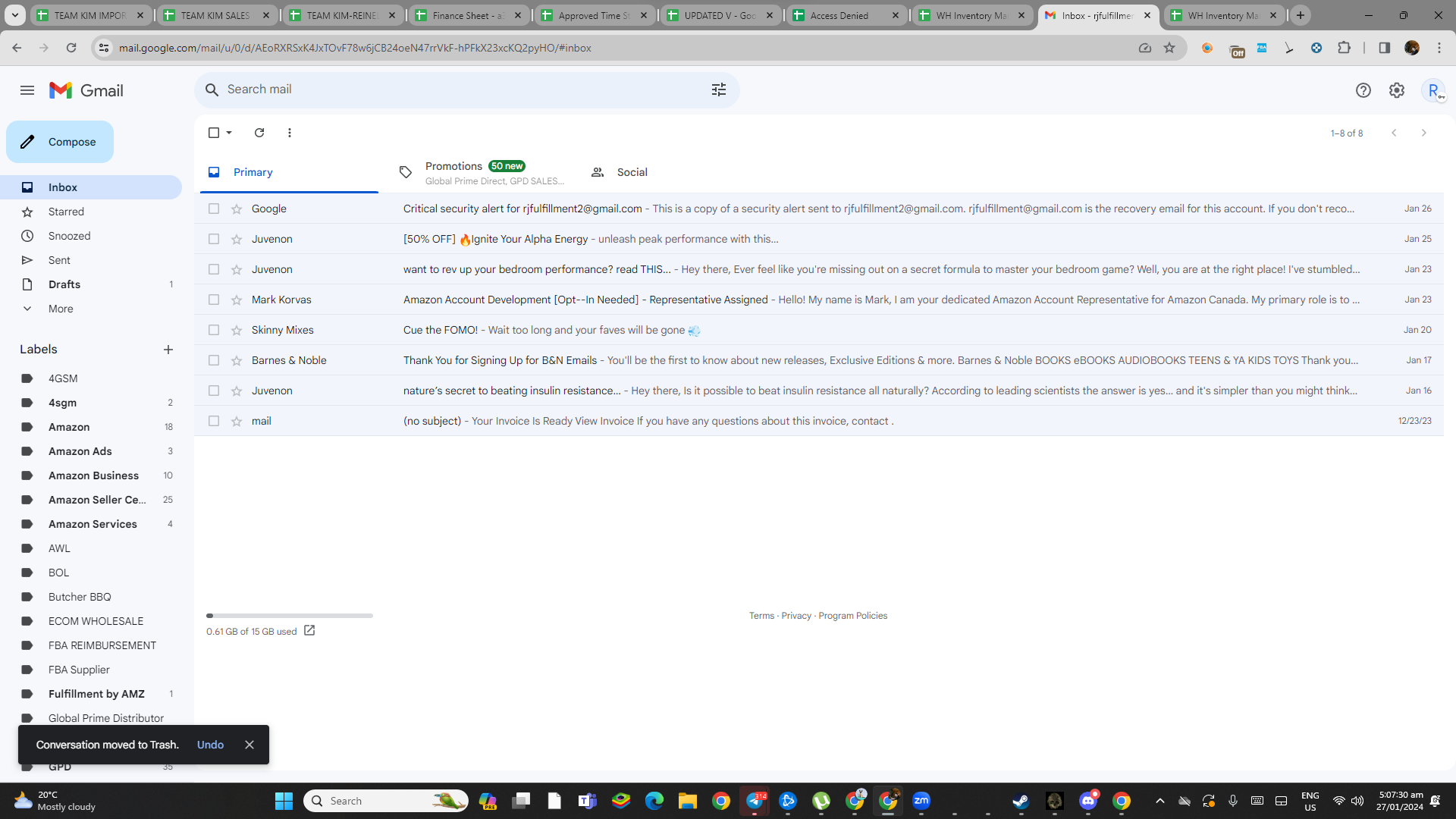Undo moving conversation to Trash
The height and width of the screenshot is (819, 1456).
(x=210, y=745)
